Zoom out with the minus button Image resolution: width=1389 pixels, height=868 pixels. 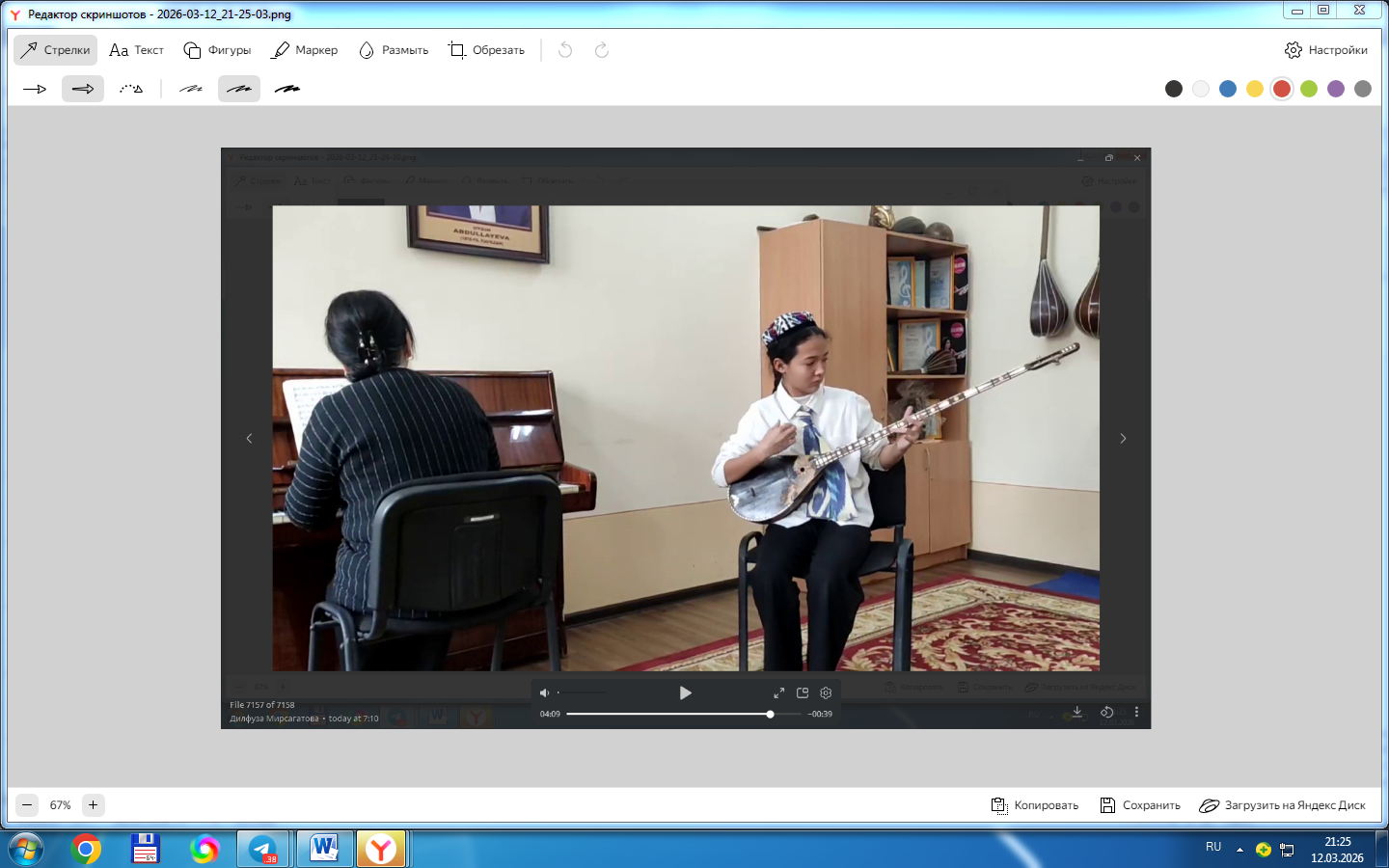click(x=27, y=805)
